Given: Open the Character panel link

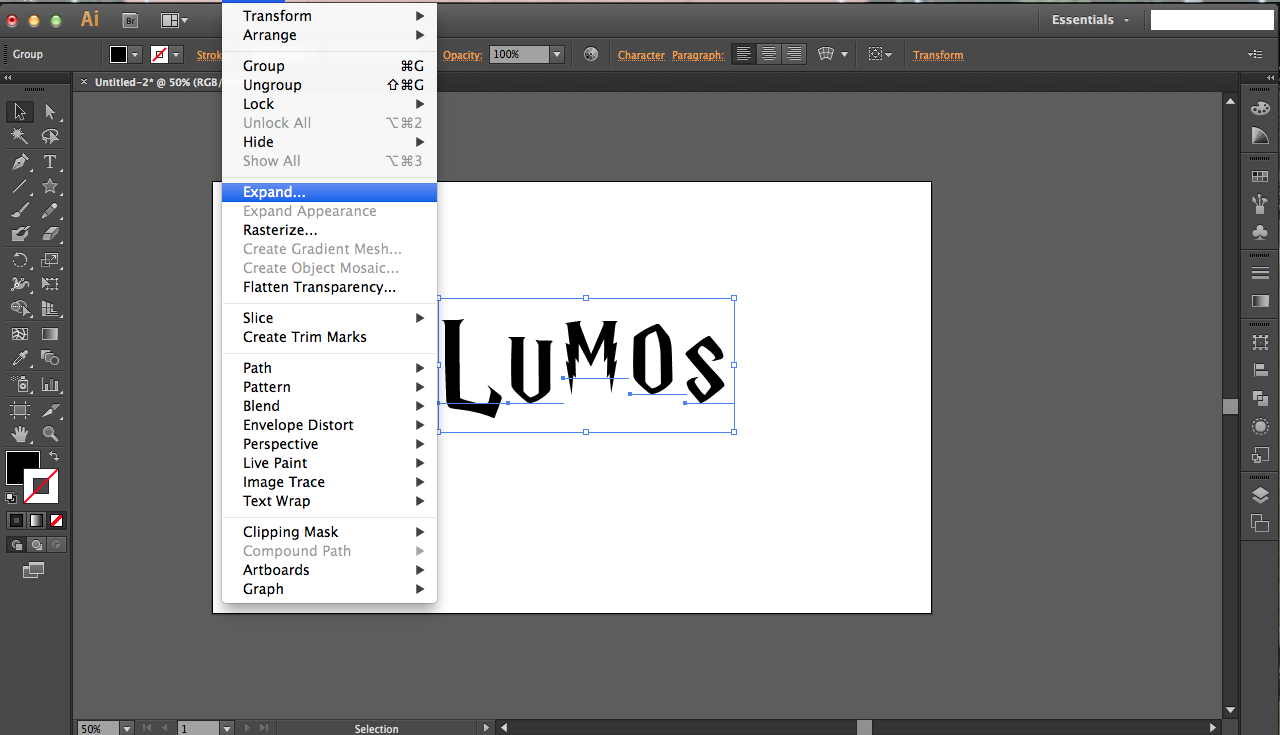Looking at the screenshot, I should (x=641, y=55).
